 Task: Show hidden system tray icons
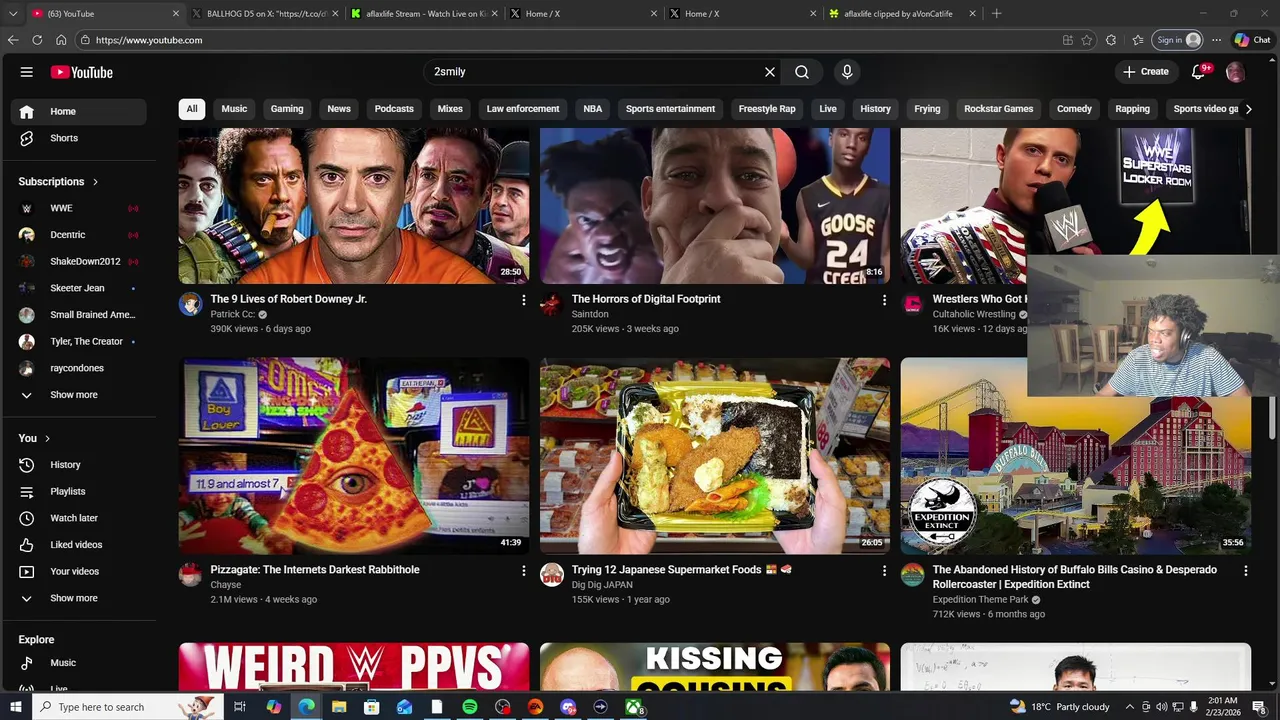click(x=1130, y=707)
